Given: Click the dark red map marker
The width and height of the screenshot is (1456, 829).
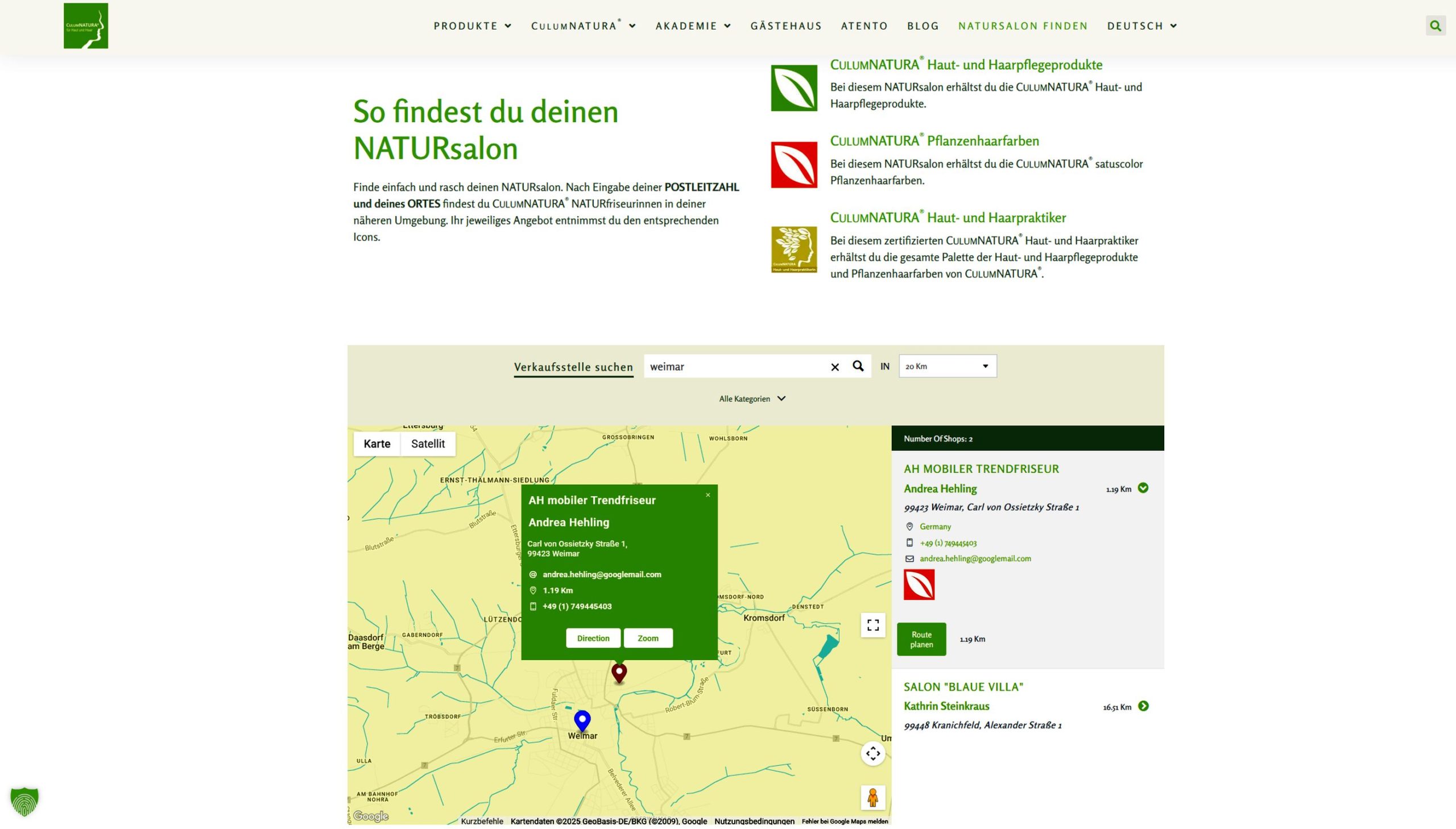Looking at the screenshot, I should click(619, 673).
